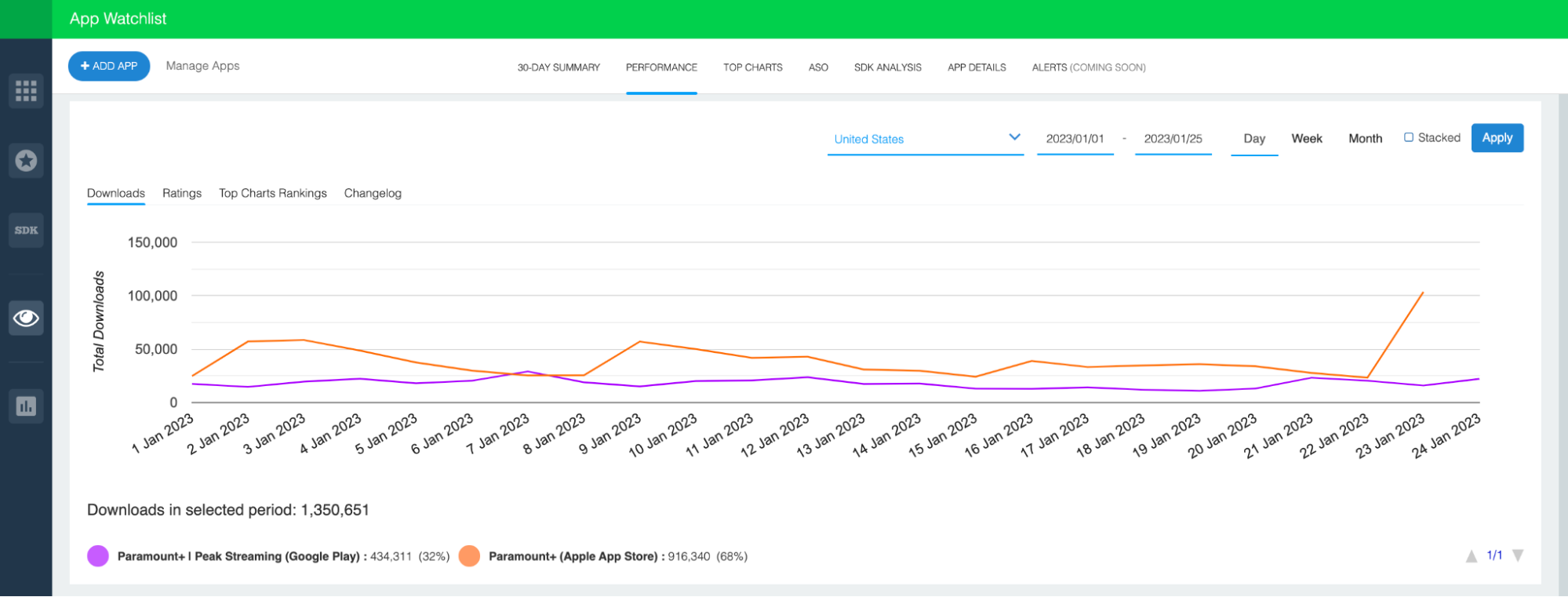Screen dimensions: 1568x597
Task: Open the ASO tab
Action: (x=818, y=67)
